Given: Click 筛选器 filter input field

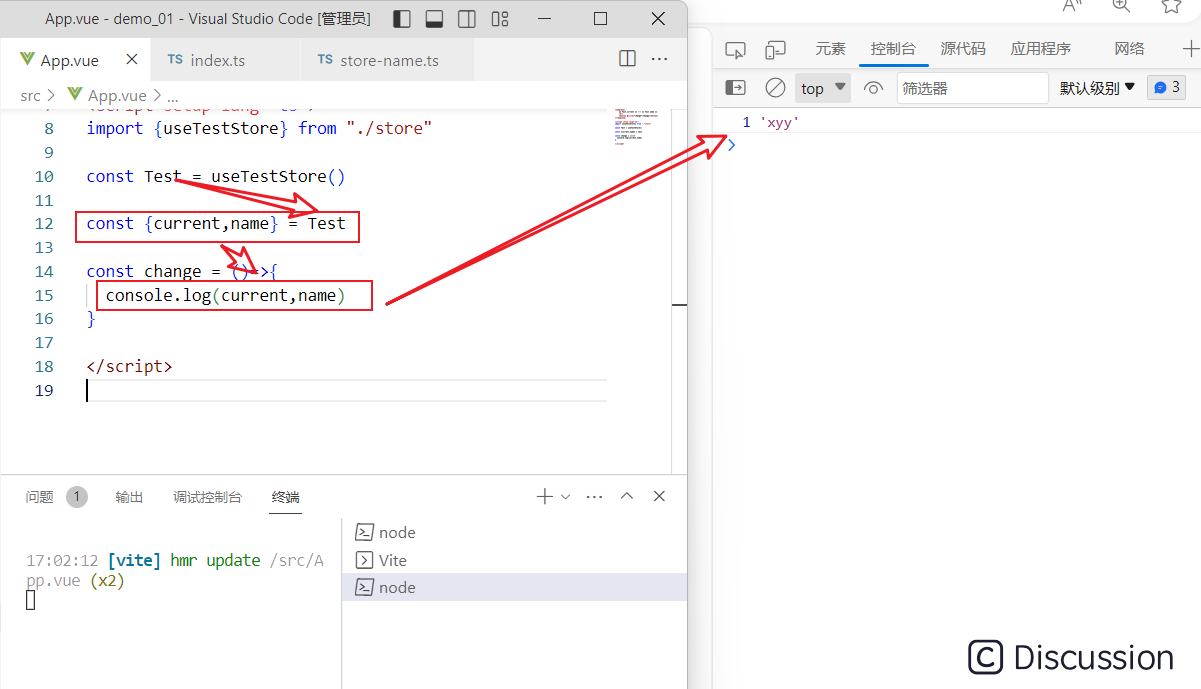Looking at the screenshot, I should click(x=972, y=88).
